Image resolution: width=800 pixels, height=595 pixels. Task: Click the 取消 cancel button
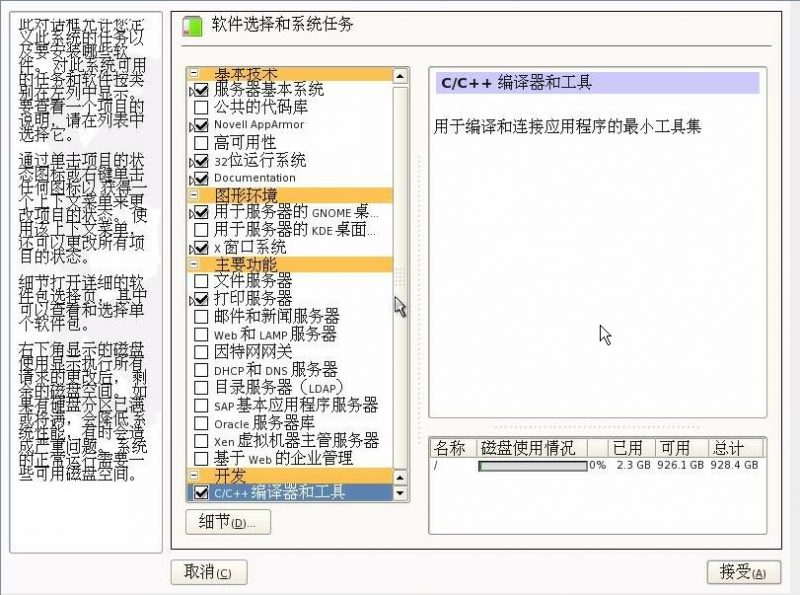click(x=208, y=572)
